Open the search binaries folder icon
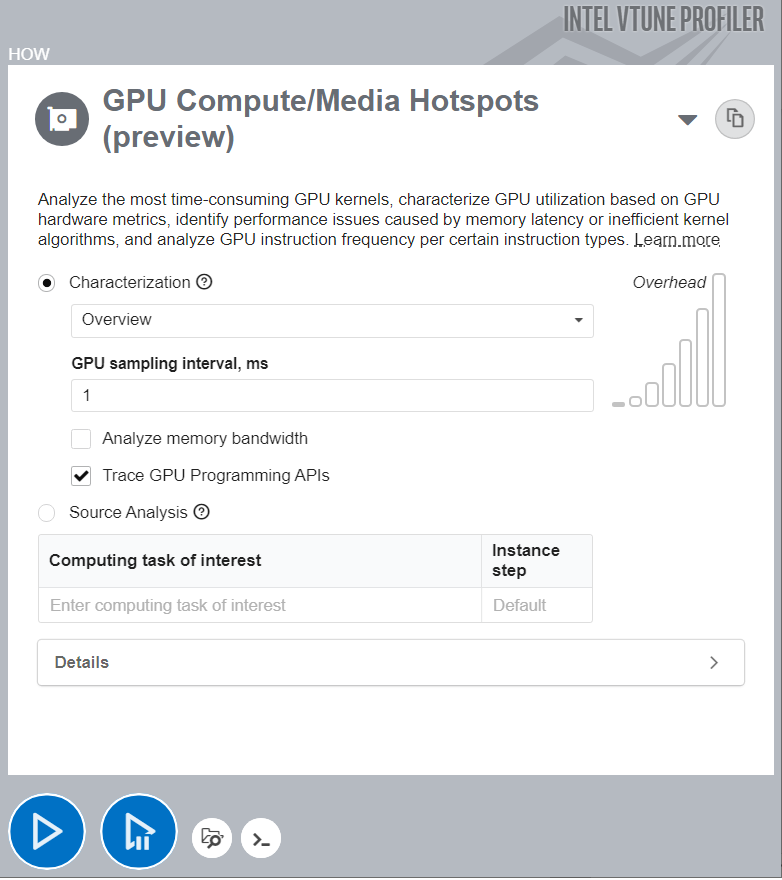This screenshot has width=782, height=880. click(212, 838)
